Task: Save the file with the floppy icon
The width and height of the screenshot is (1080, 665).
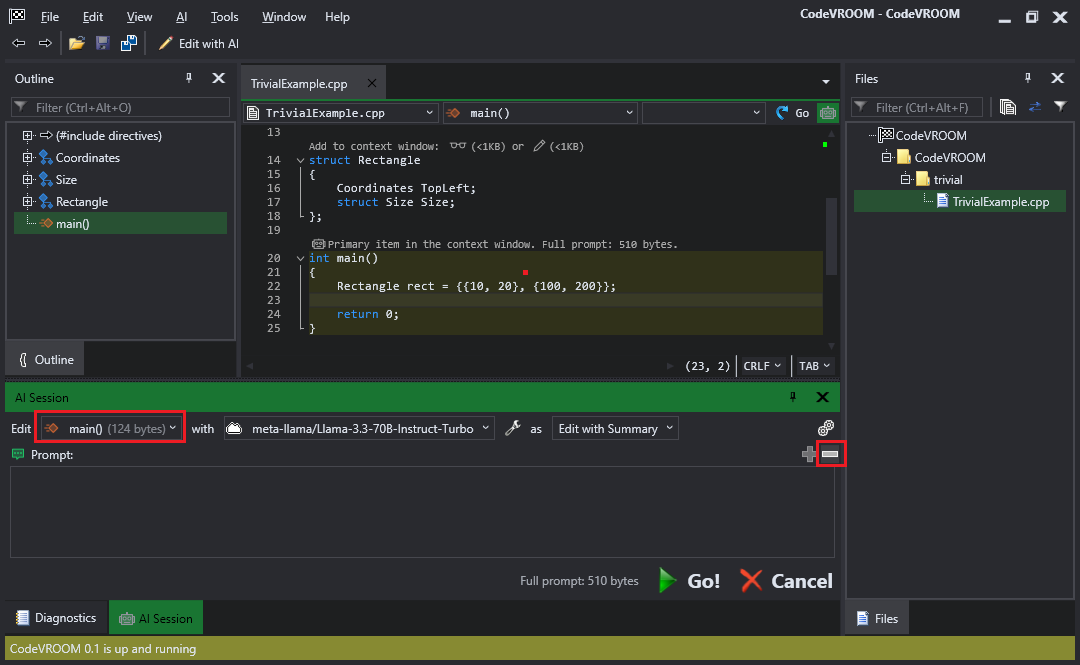Action: coord(103,43)
